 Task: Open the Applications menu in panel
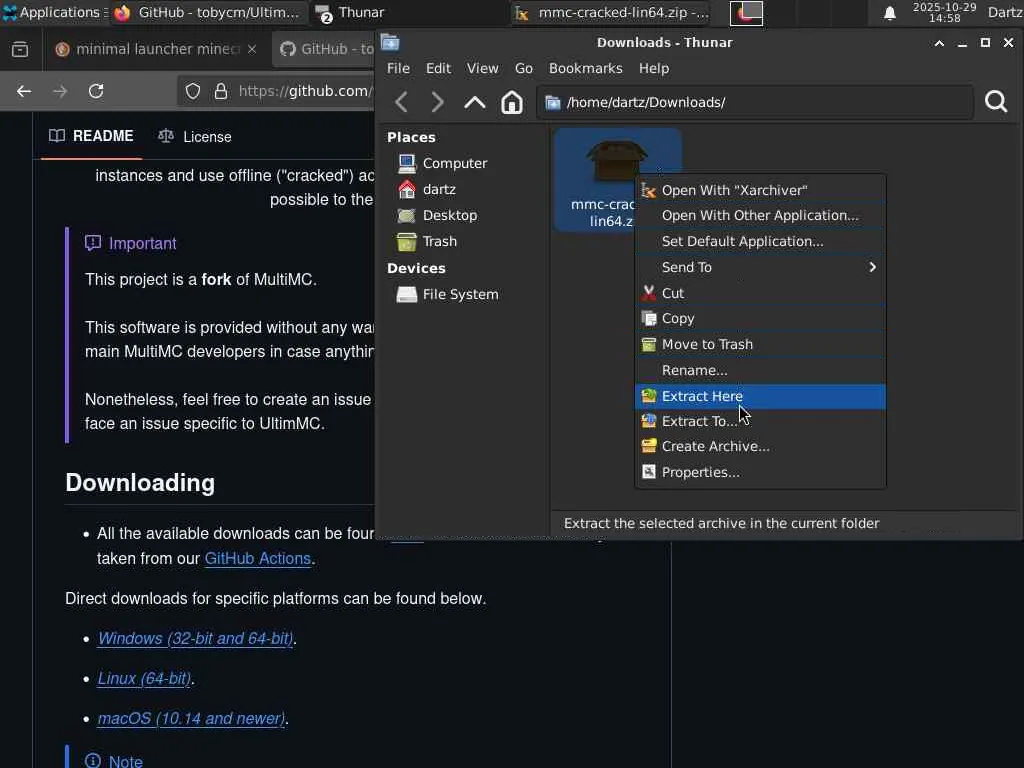(54, 12)
